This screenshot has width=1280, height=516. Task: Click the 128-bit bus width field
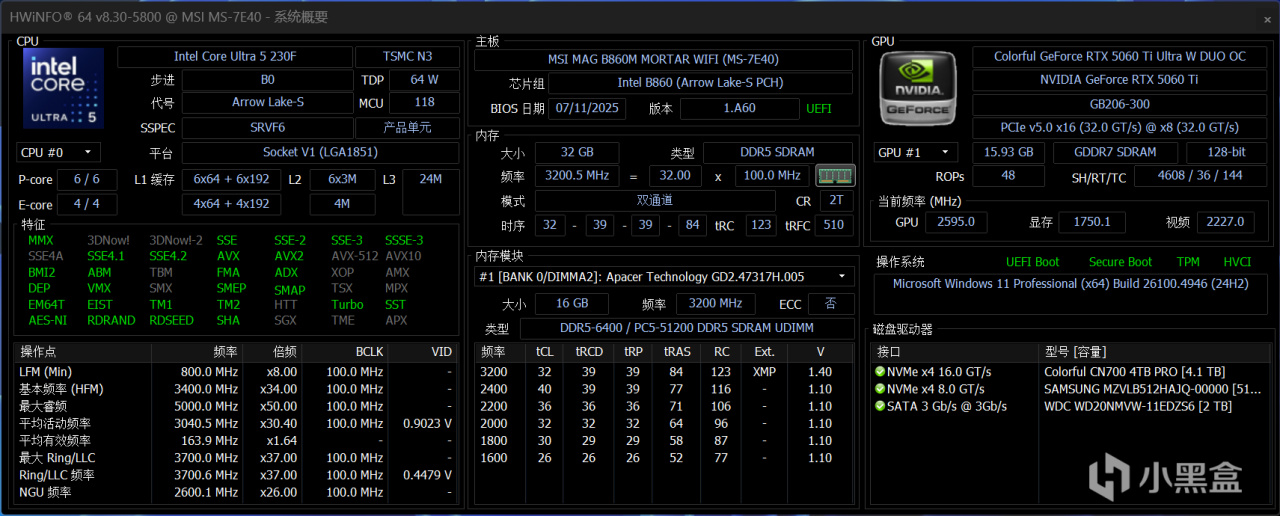tap(1226, 152)
